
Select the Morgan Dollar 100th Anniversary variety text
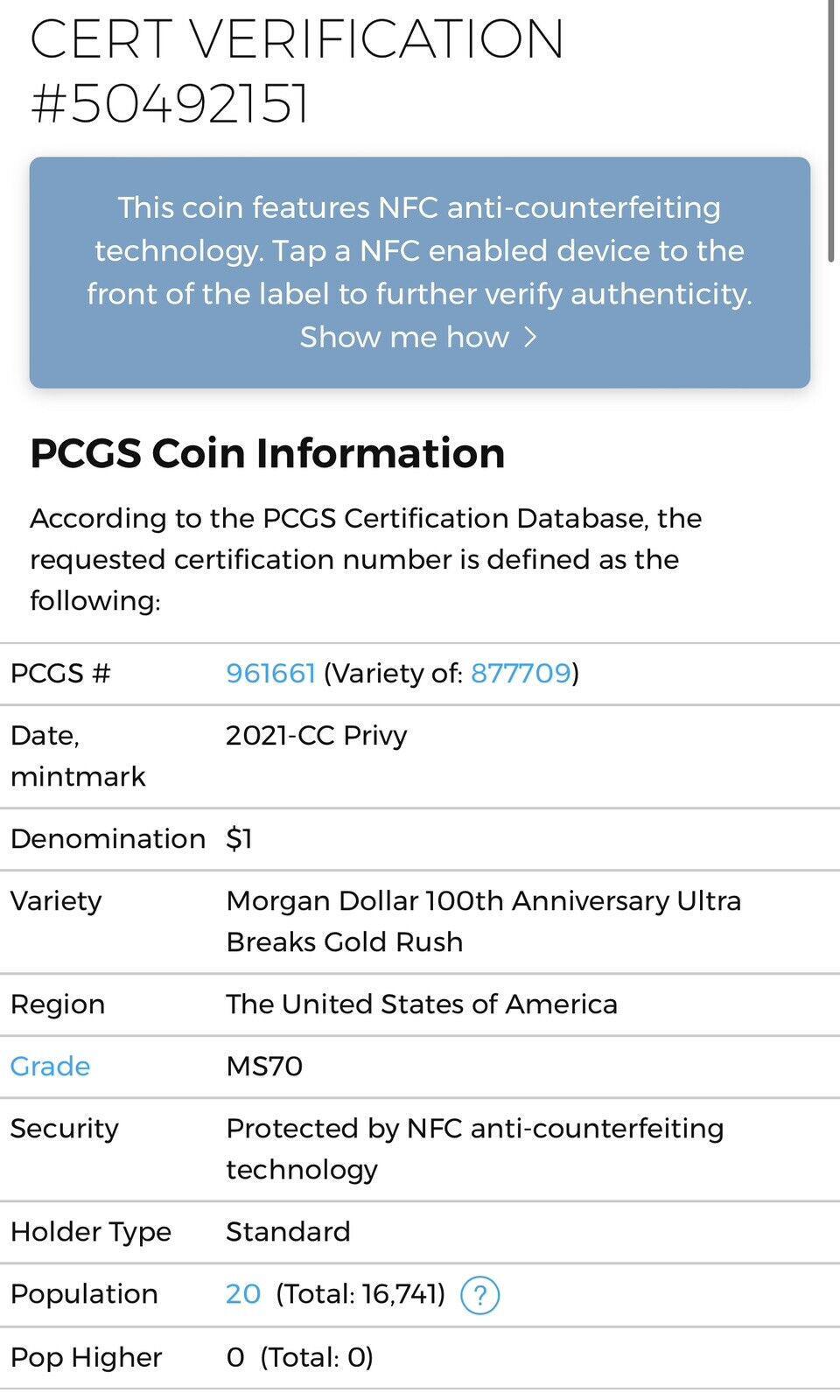(484, 921)
